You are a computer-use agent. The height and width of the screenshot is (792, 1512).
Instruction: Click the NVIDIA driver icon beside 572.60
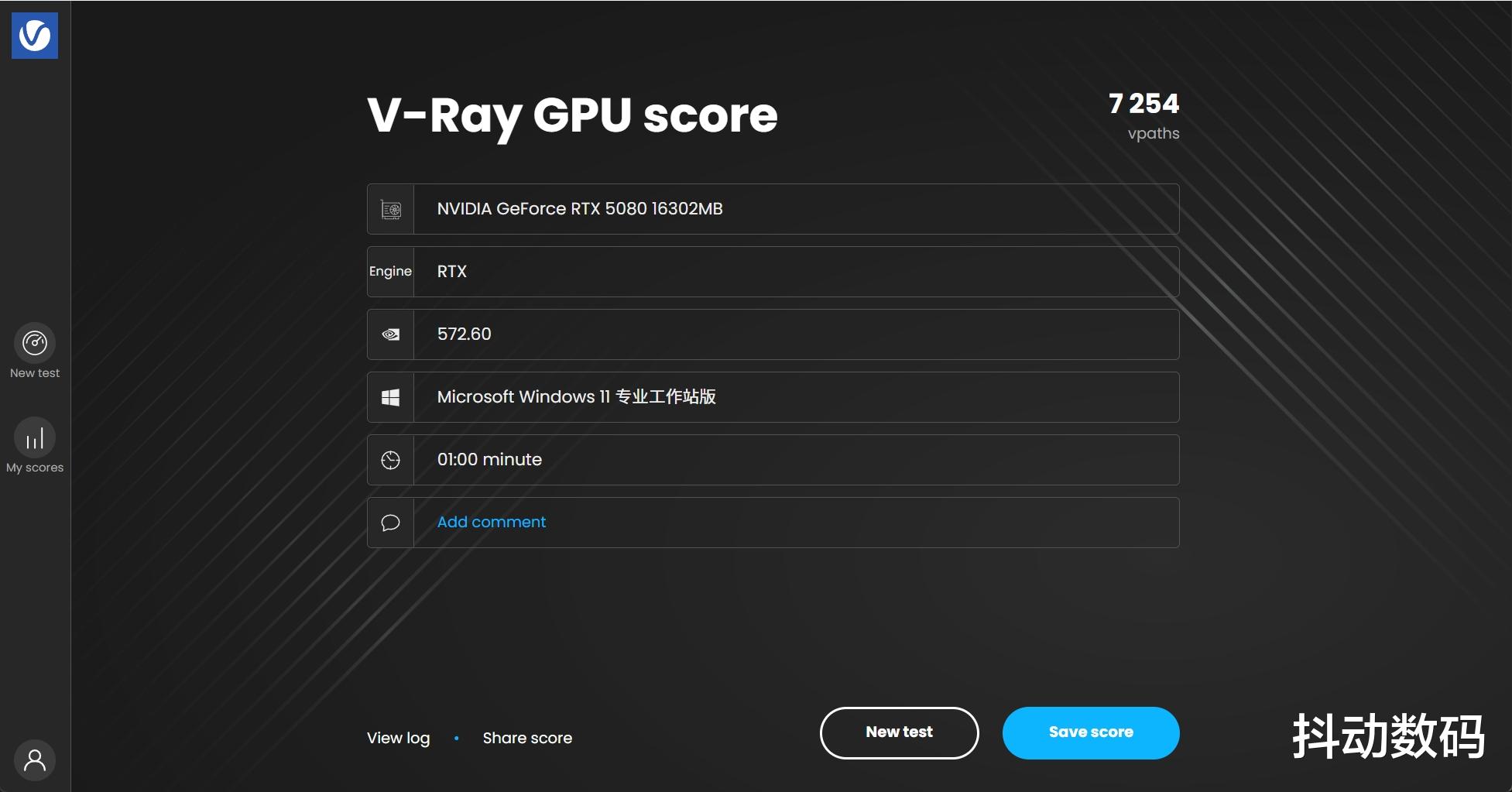(391, 334)
